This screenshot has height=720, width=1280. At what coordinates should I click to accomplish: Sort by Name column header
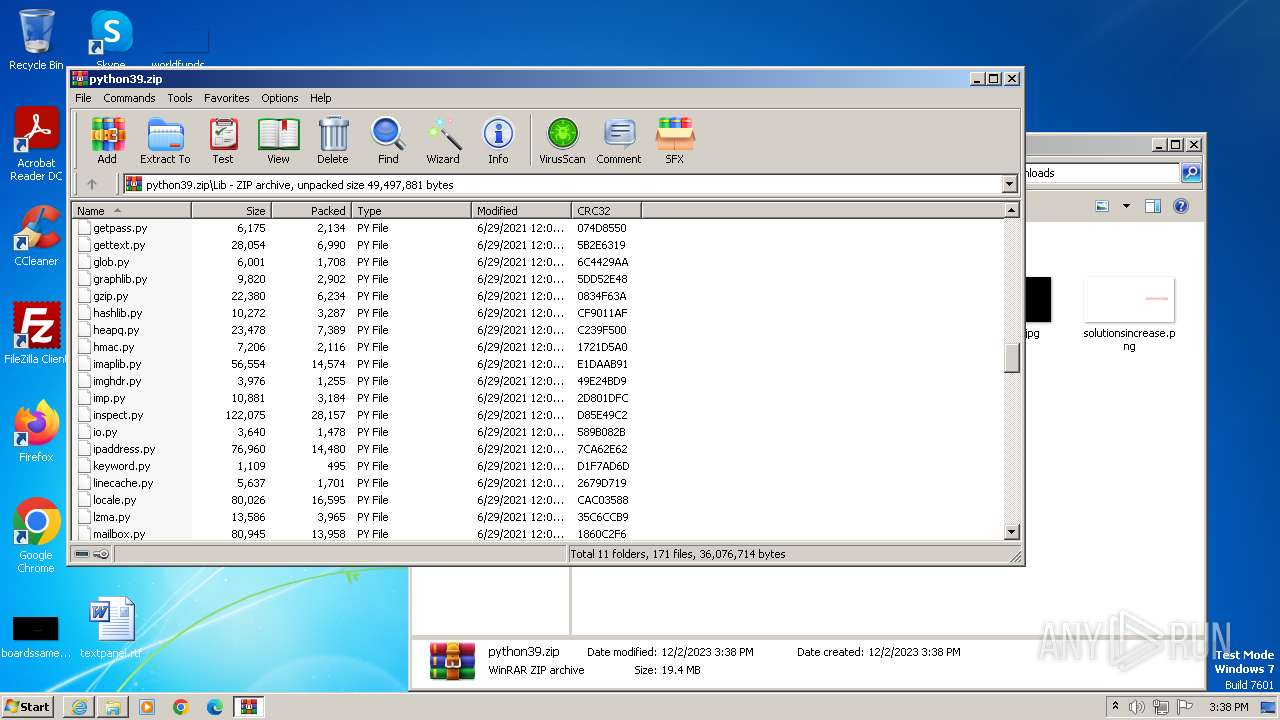131,210
